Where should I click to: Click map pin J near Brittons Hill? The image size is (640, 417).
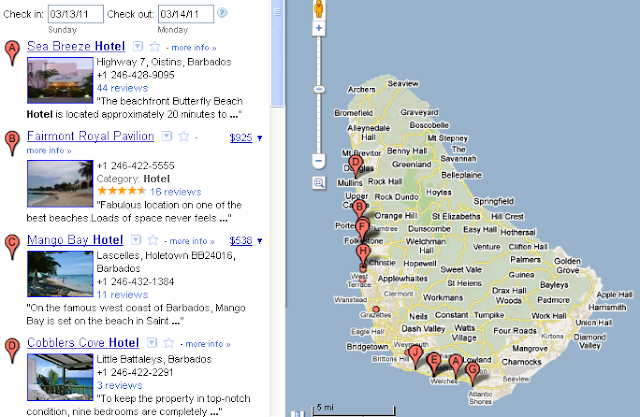[x=416, y=357]
